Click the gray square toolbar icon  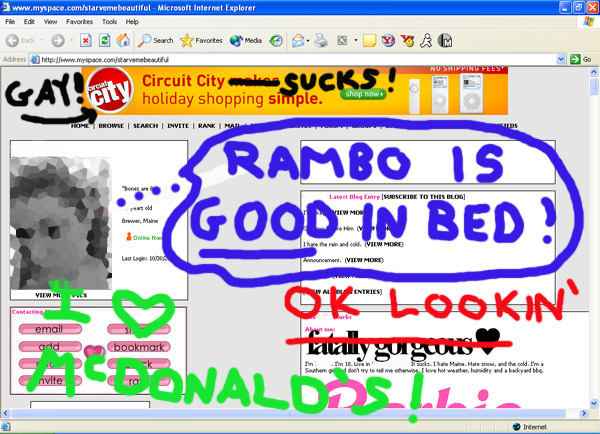click(342, 40)
